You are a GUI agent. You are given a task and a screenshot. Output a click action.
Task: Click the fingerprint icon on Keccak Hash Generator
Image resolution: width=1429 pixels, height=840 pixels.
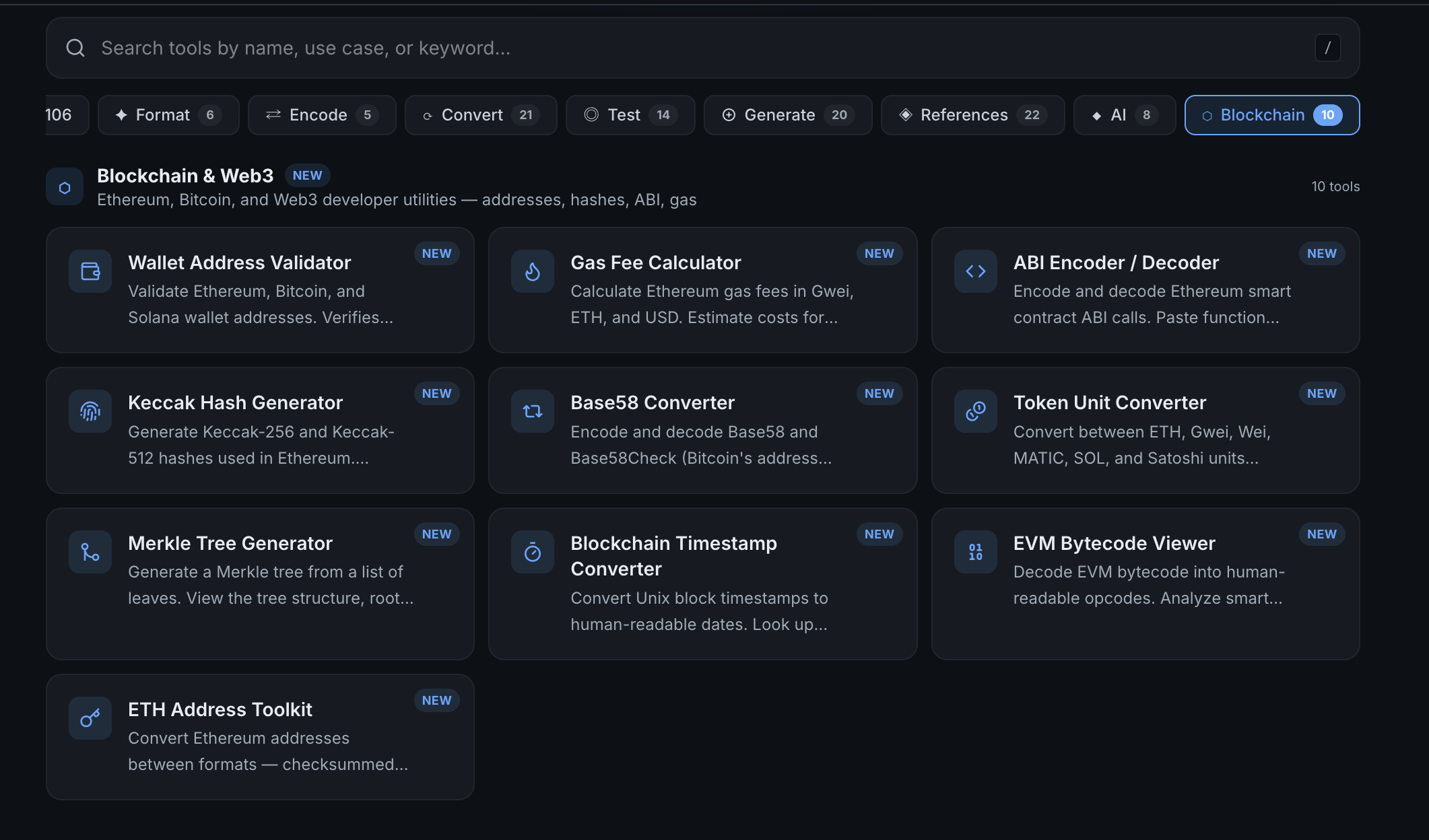(x=90, y=411)
